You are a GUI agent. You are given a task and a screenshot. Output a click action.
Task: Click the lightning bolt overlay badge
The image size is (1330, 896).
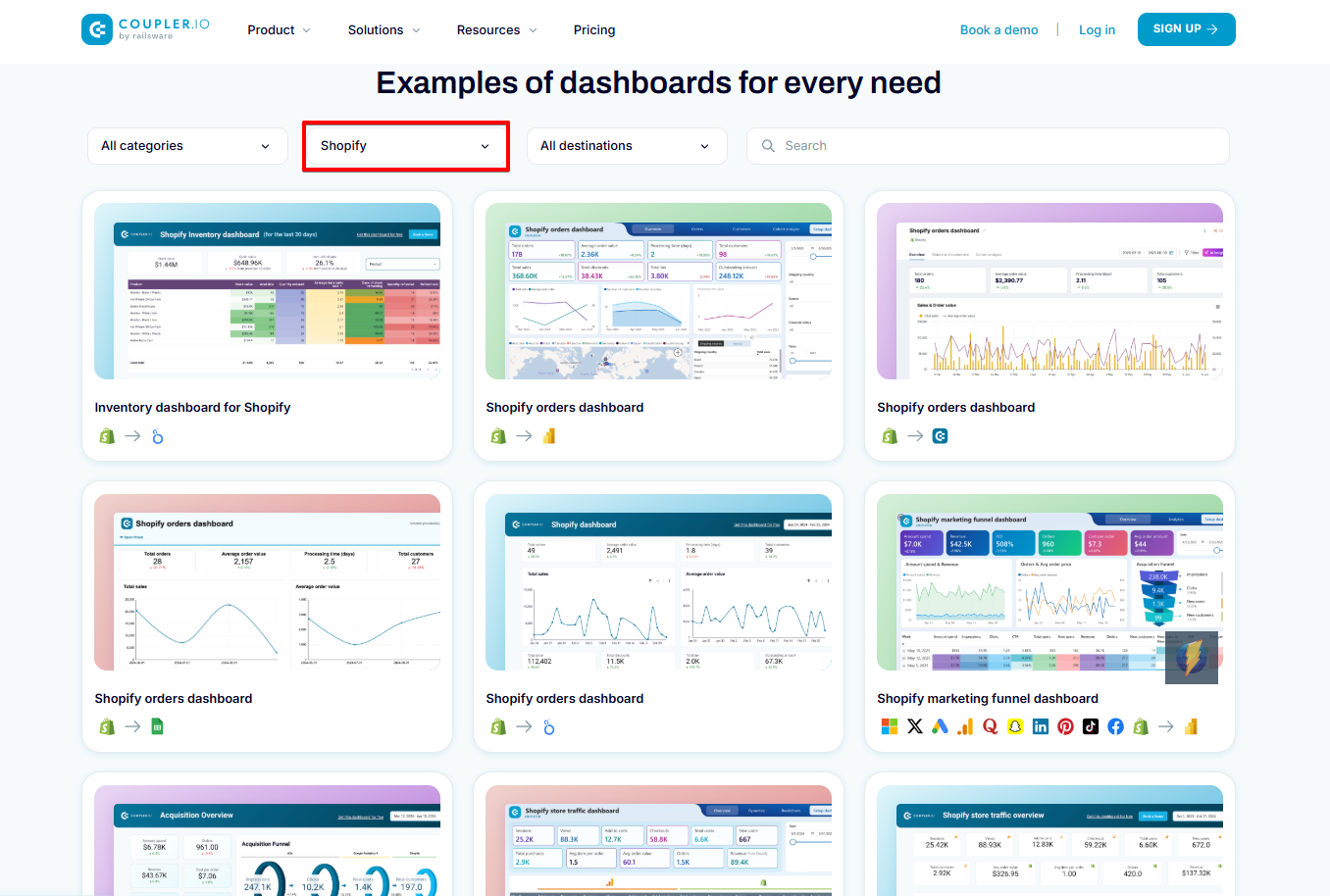(1192, 657)
